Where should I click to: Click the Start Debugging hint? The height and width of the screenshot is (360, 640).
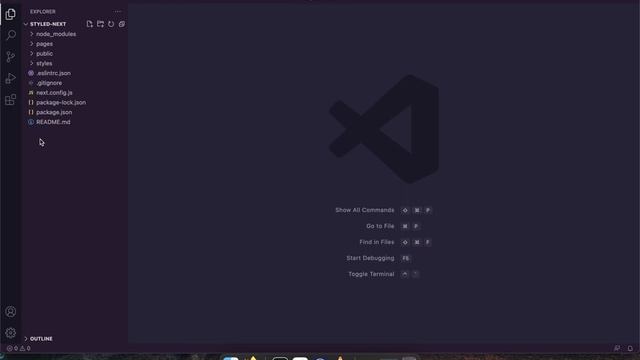[370, 258]
